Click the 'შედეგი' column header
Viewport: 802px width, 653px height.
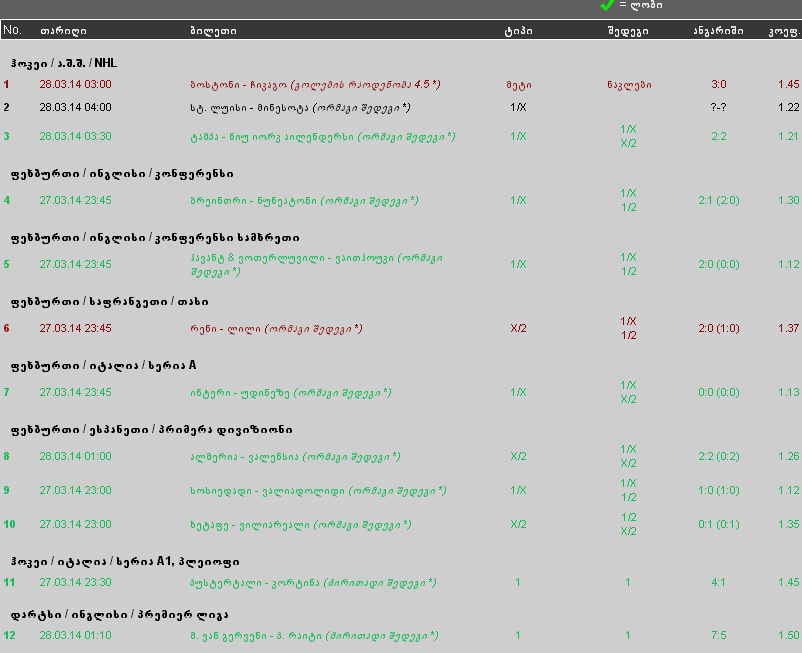[x=628, y=31]
